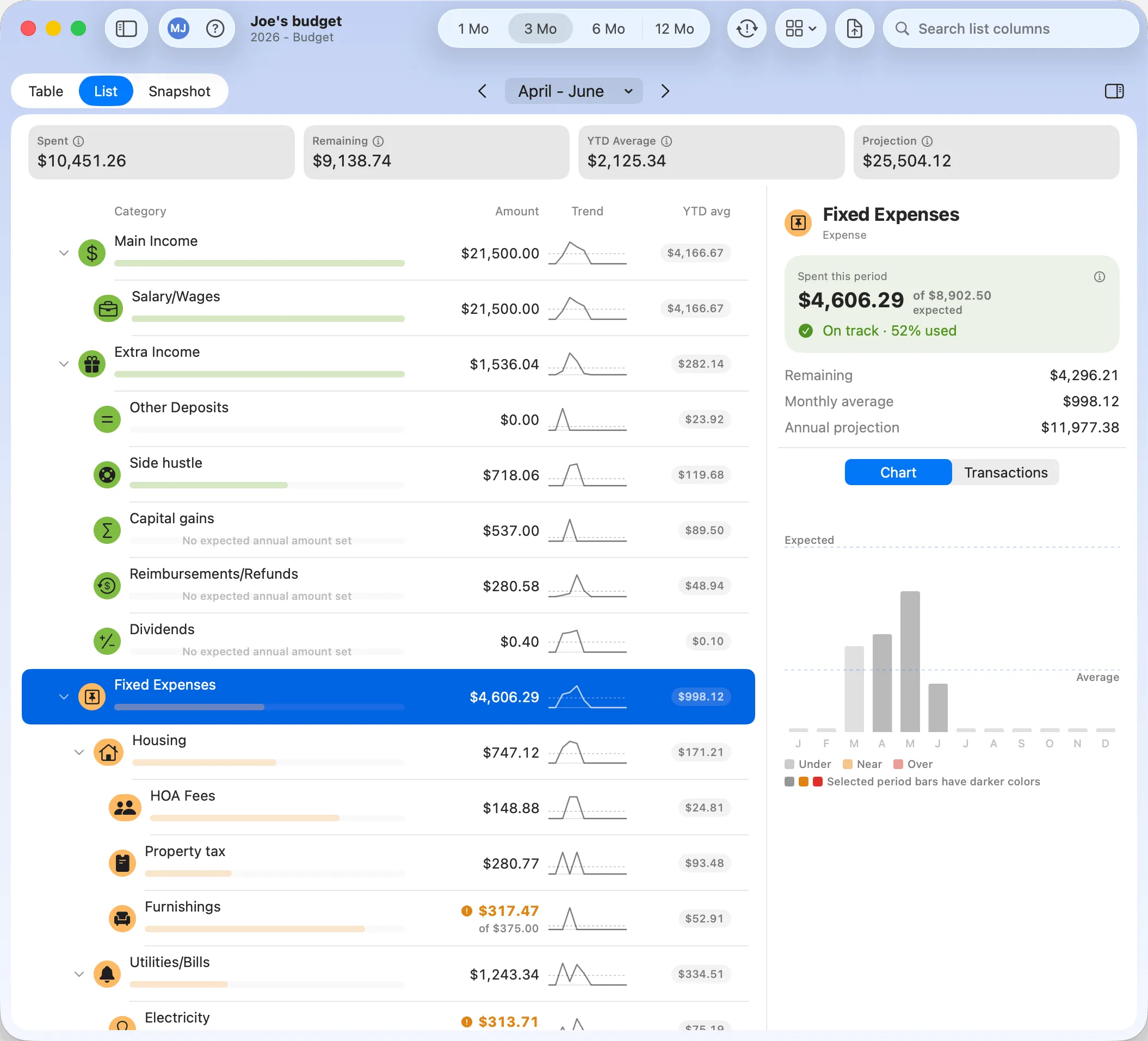Open the MJ account avatar
The width and height of the screenshot is (1148, 1041).
[178, 28]
